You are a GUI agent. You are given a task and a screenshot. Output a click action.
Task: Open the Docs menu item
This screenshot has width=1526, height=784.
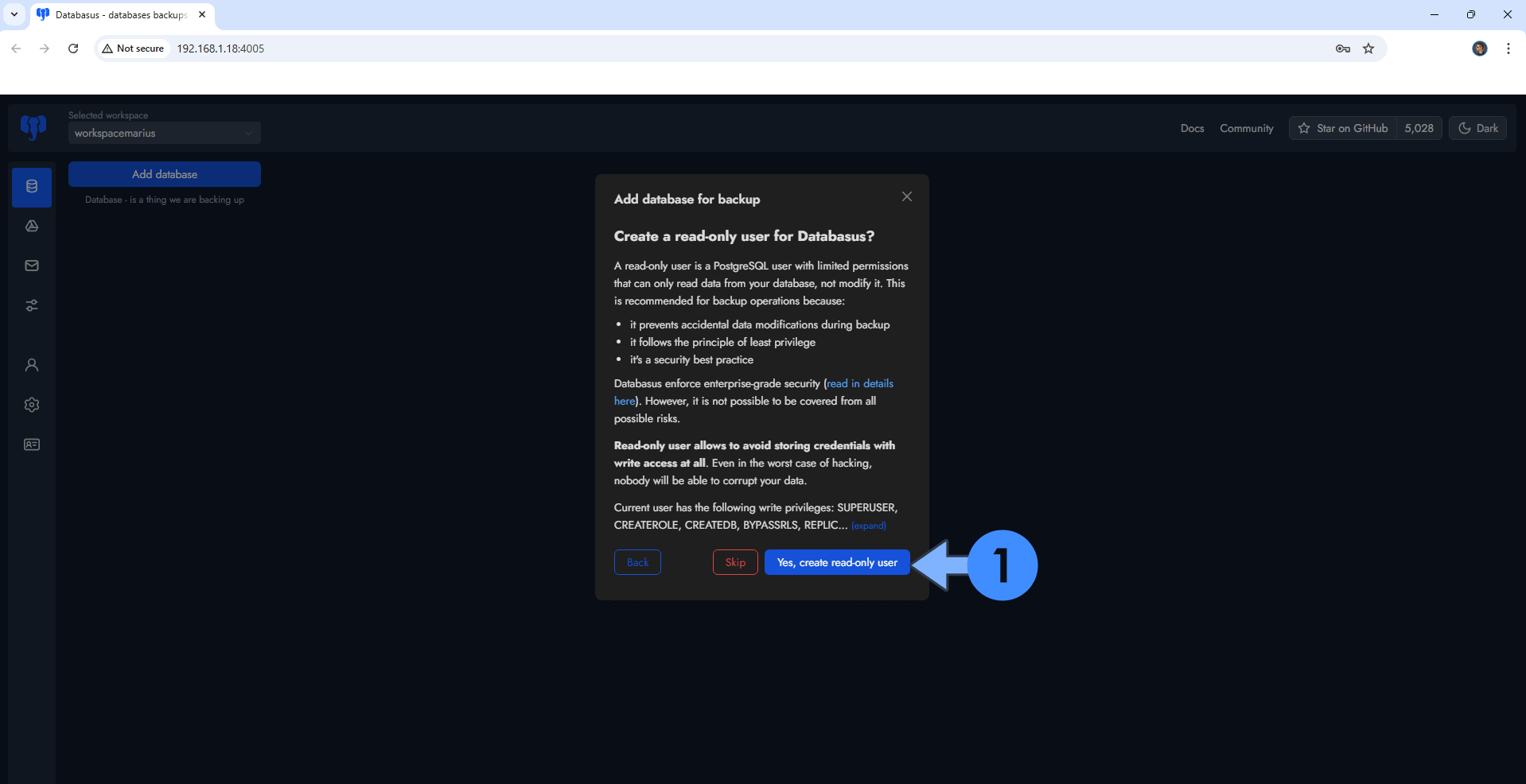(1192, 128)
